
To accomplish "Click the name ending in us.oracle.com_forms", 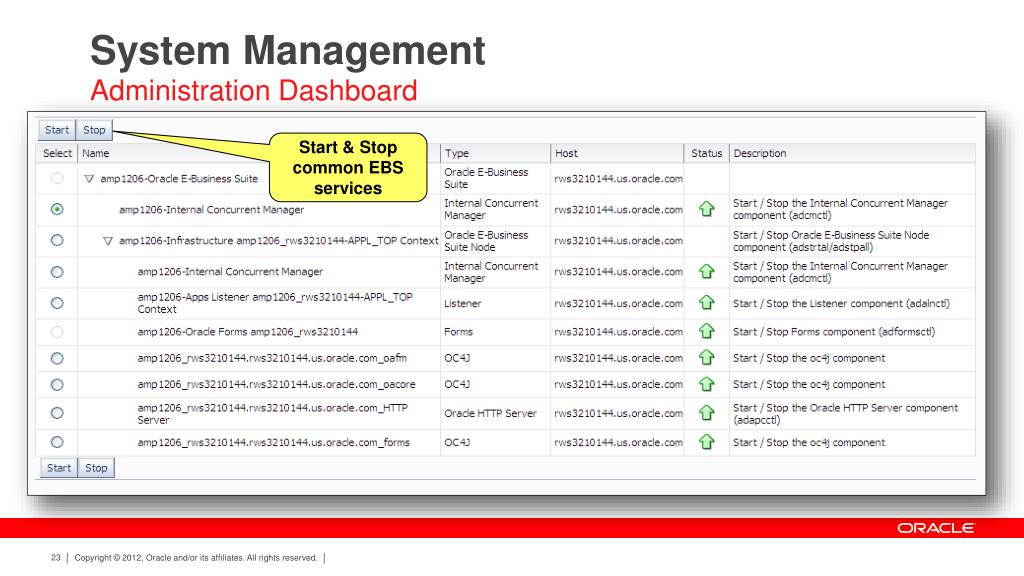I will click(274, 442).
